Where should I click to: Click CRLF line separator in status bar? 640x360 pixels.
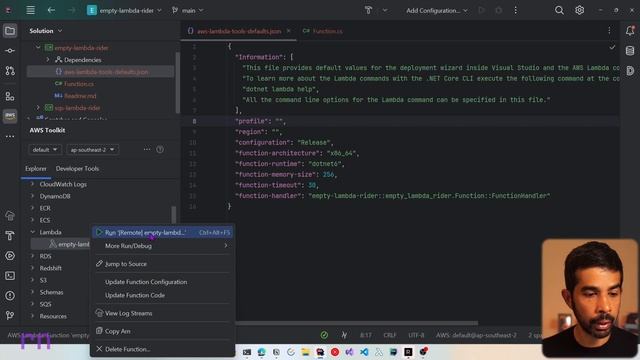tap(390, 335)
